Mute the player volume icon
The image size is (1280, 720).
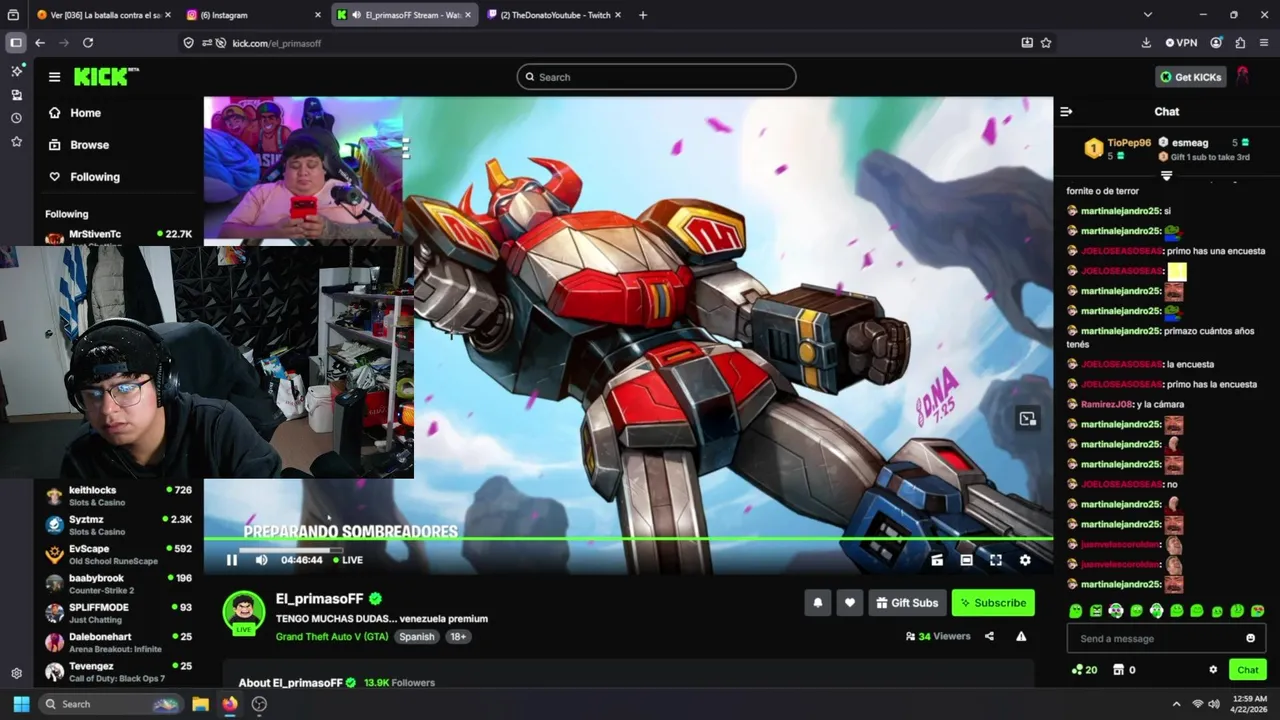click(262, 560)
